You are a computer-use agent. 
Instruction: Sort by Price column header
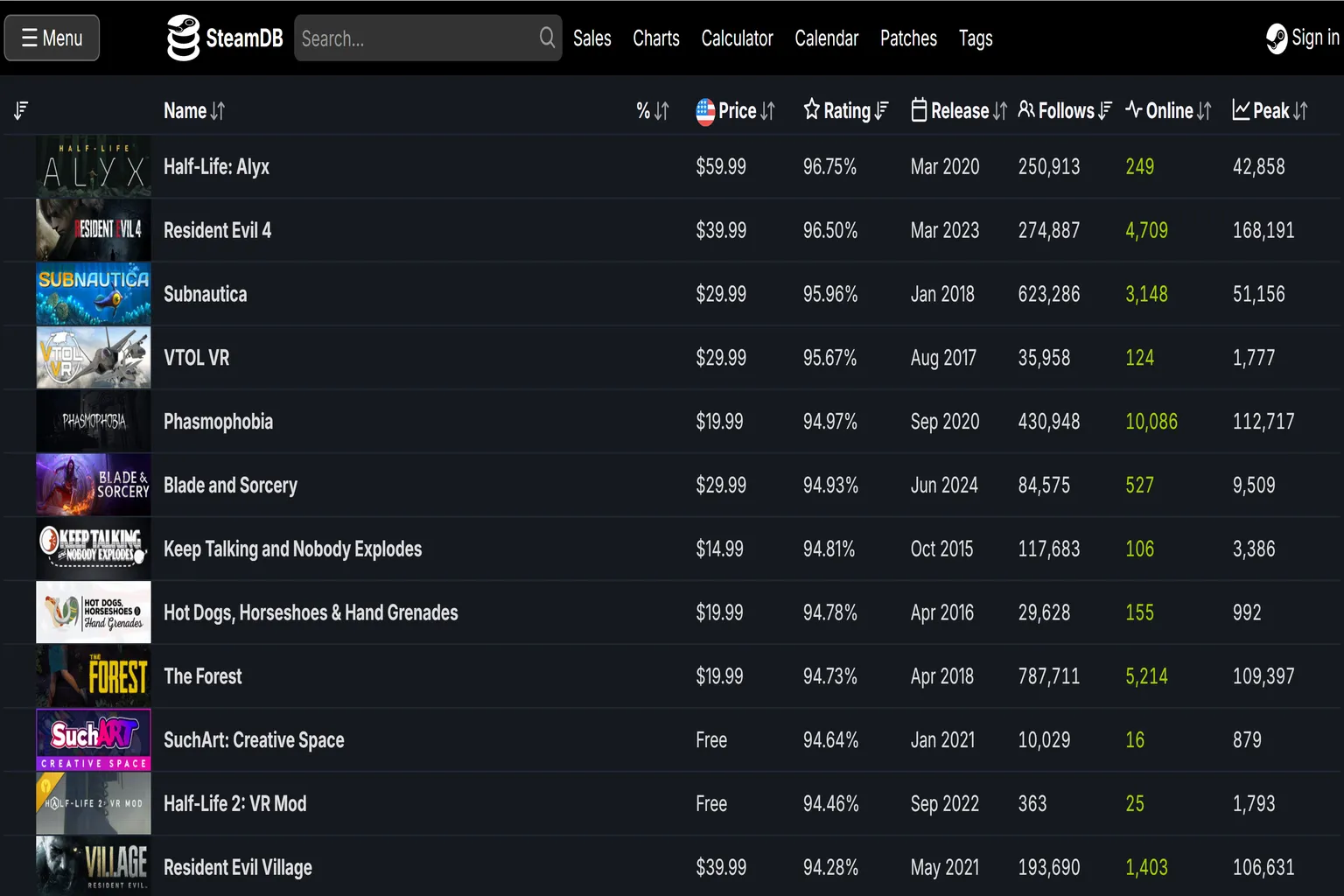point(746,111)
